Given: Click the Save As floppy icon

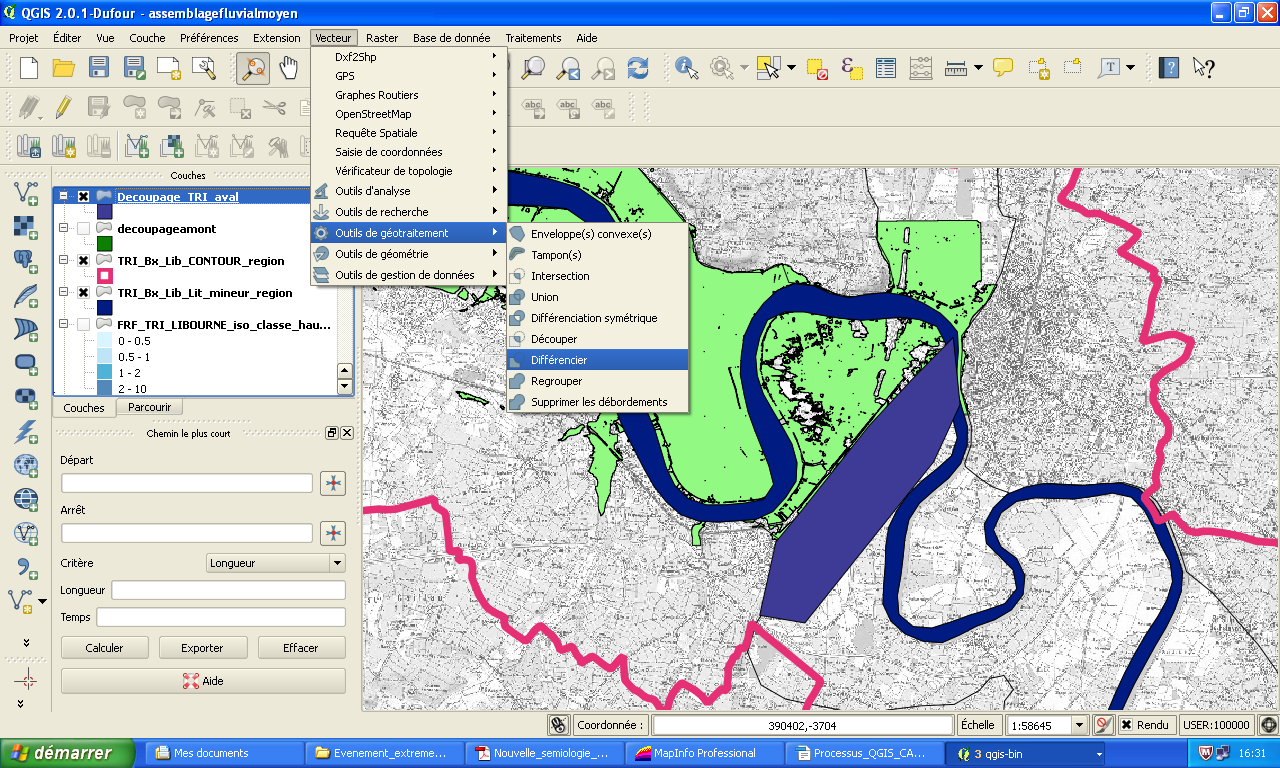Looking at the screenshot, I should [134, 68].
